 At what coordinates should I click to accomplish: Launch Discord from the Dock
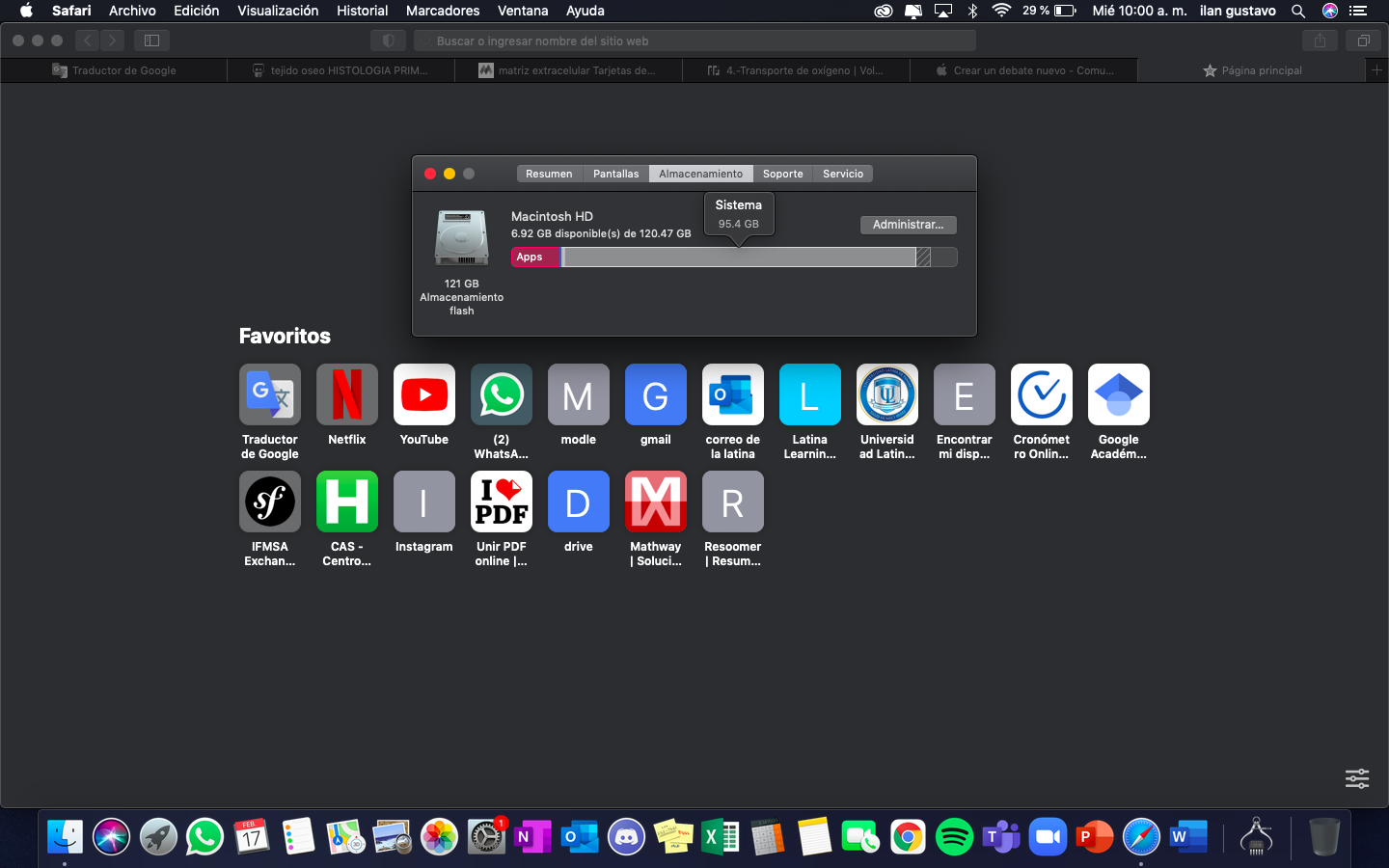click(x=627, y=837)
